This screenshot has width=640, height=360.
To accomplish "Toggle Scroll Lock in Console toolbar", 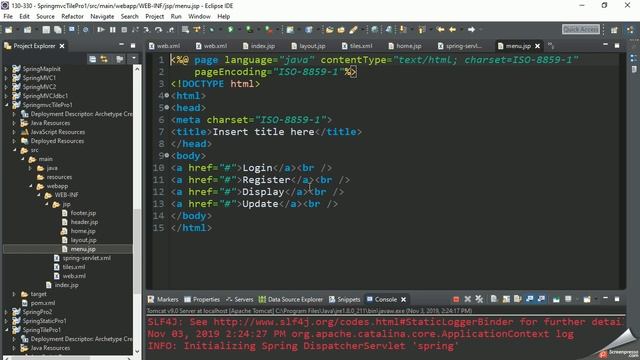I will pyautogui.click(x=506, y=300).
